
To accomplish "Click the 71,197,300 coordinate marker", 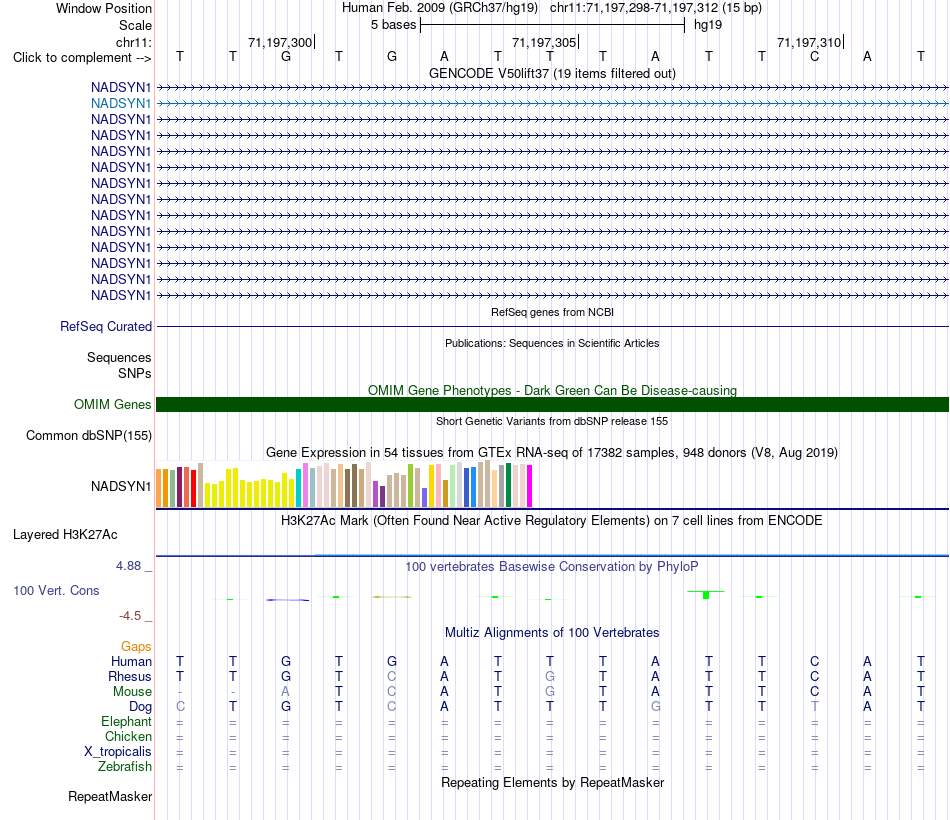I will click(x=280, y=42).
